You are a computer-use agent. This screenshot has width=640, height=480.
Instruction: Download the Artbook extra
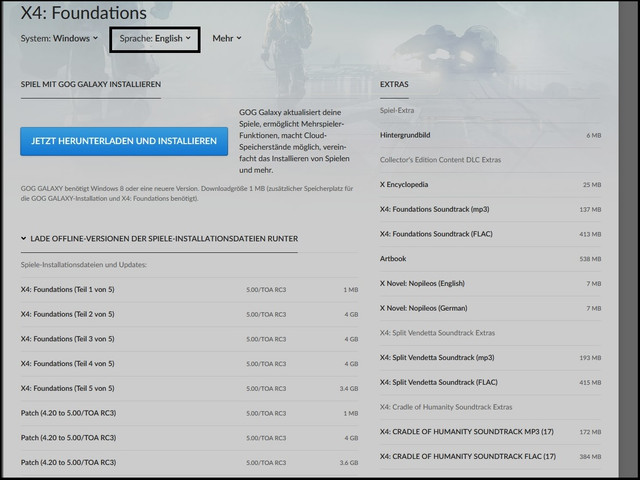click(x=490, y=259)
